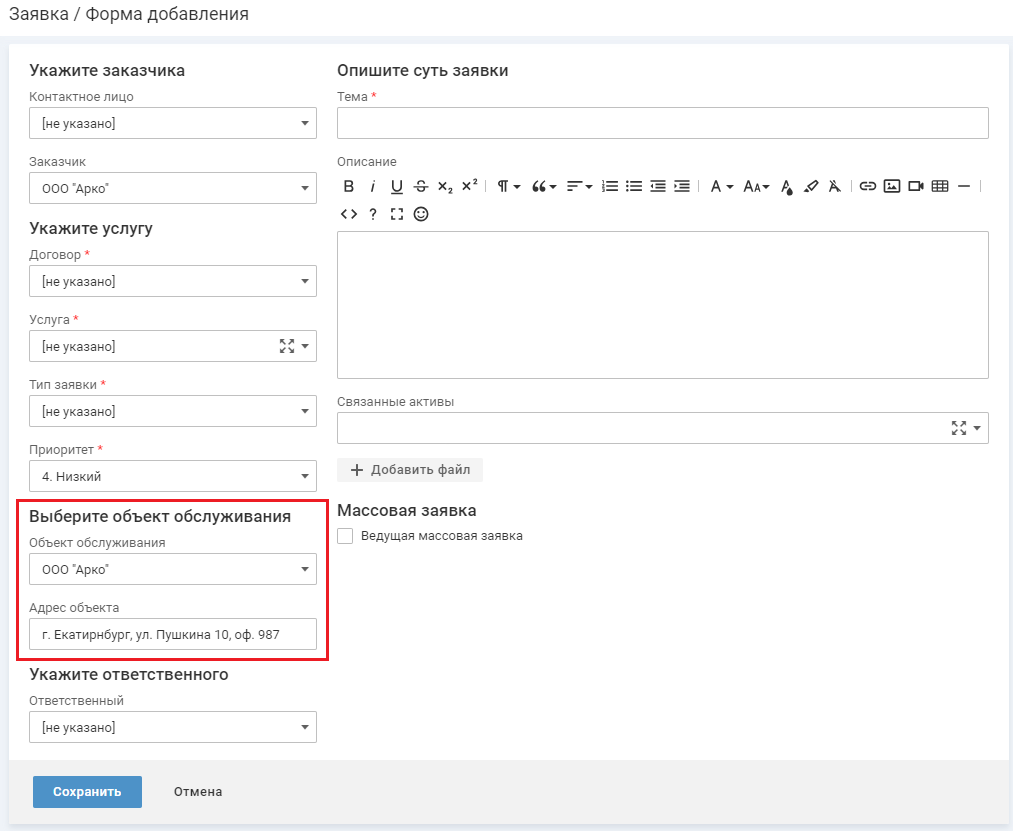Expand the Тип заявки dropdown
Viewport: 1013px width, 831px height.
pyautogui.click(x=173, y=411)
